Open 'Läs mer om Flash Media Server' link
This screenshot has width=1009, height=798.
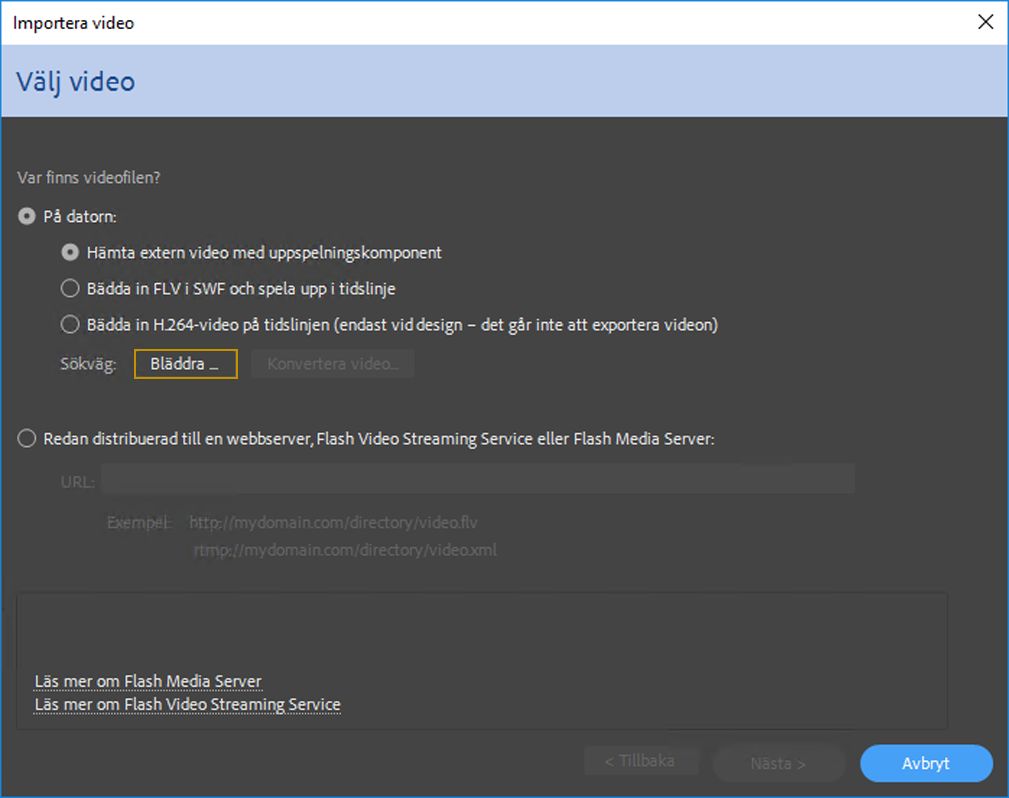point(148,681)
